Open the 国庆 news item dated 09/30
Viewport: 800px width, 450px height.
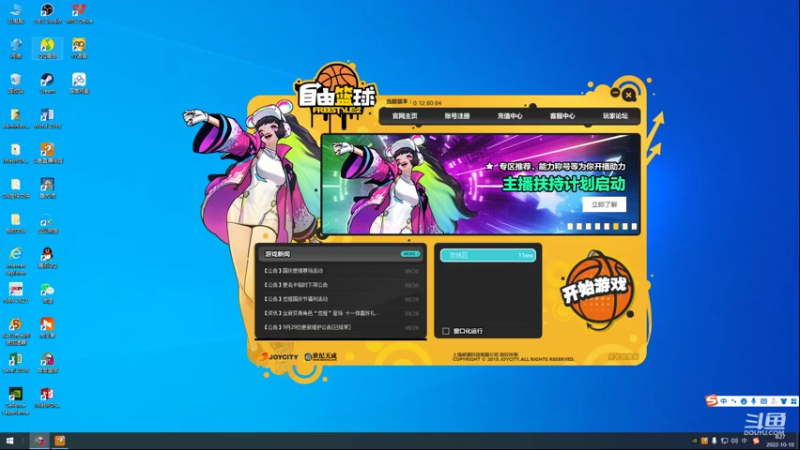pos(341,271)
